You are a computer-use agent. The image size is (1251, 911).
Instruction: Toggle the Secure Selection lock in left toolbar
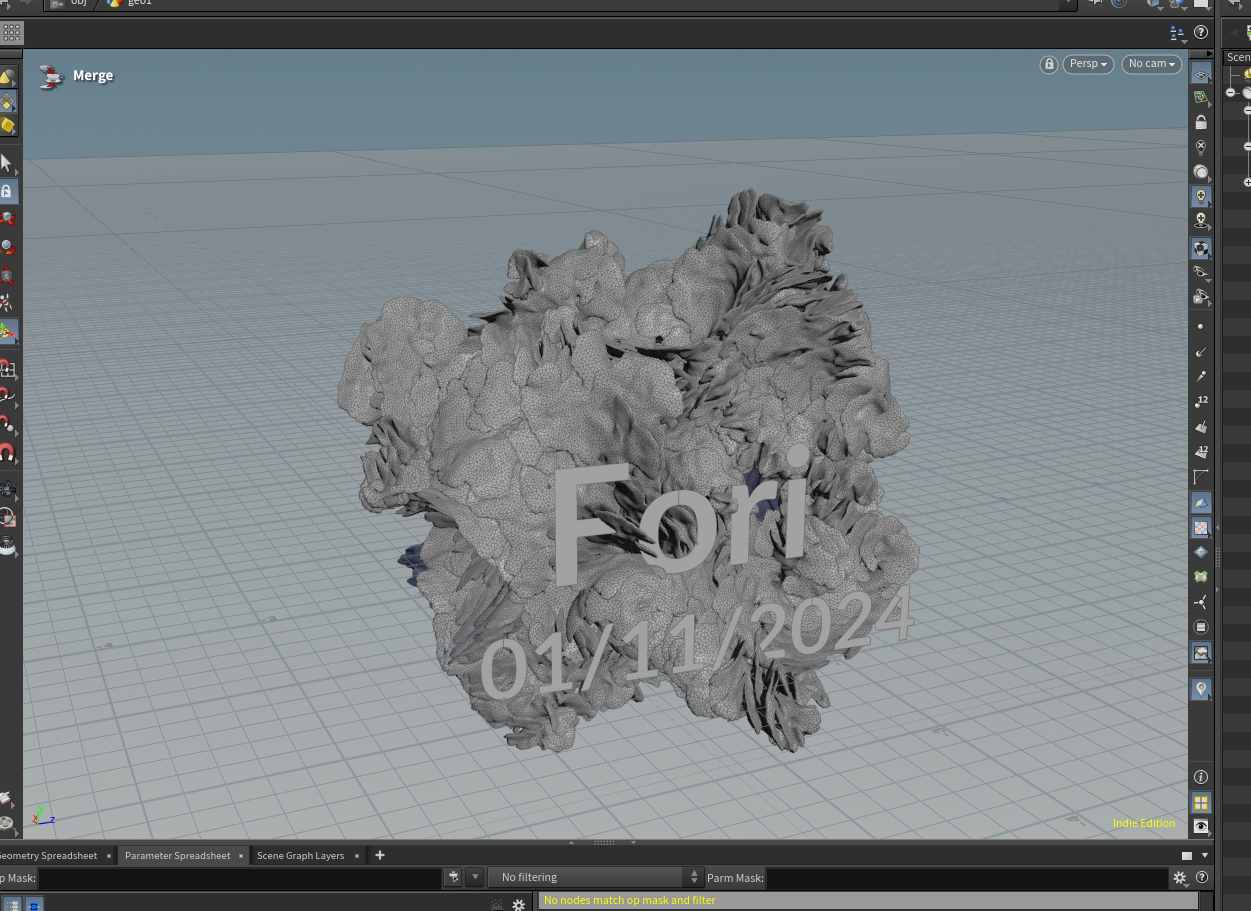click(6, 191)
